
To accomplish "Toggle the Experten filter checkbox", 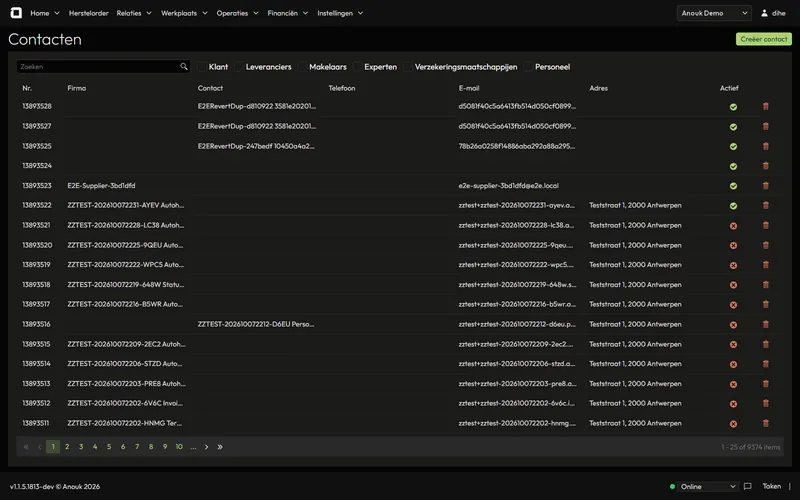I will (x=358, y=67).
